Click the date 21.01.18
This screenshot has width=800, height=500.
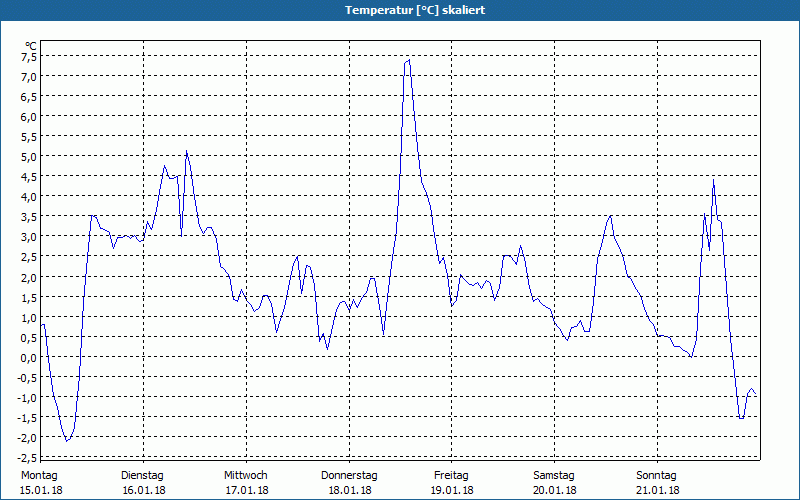(x=658, y=490)
